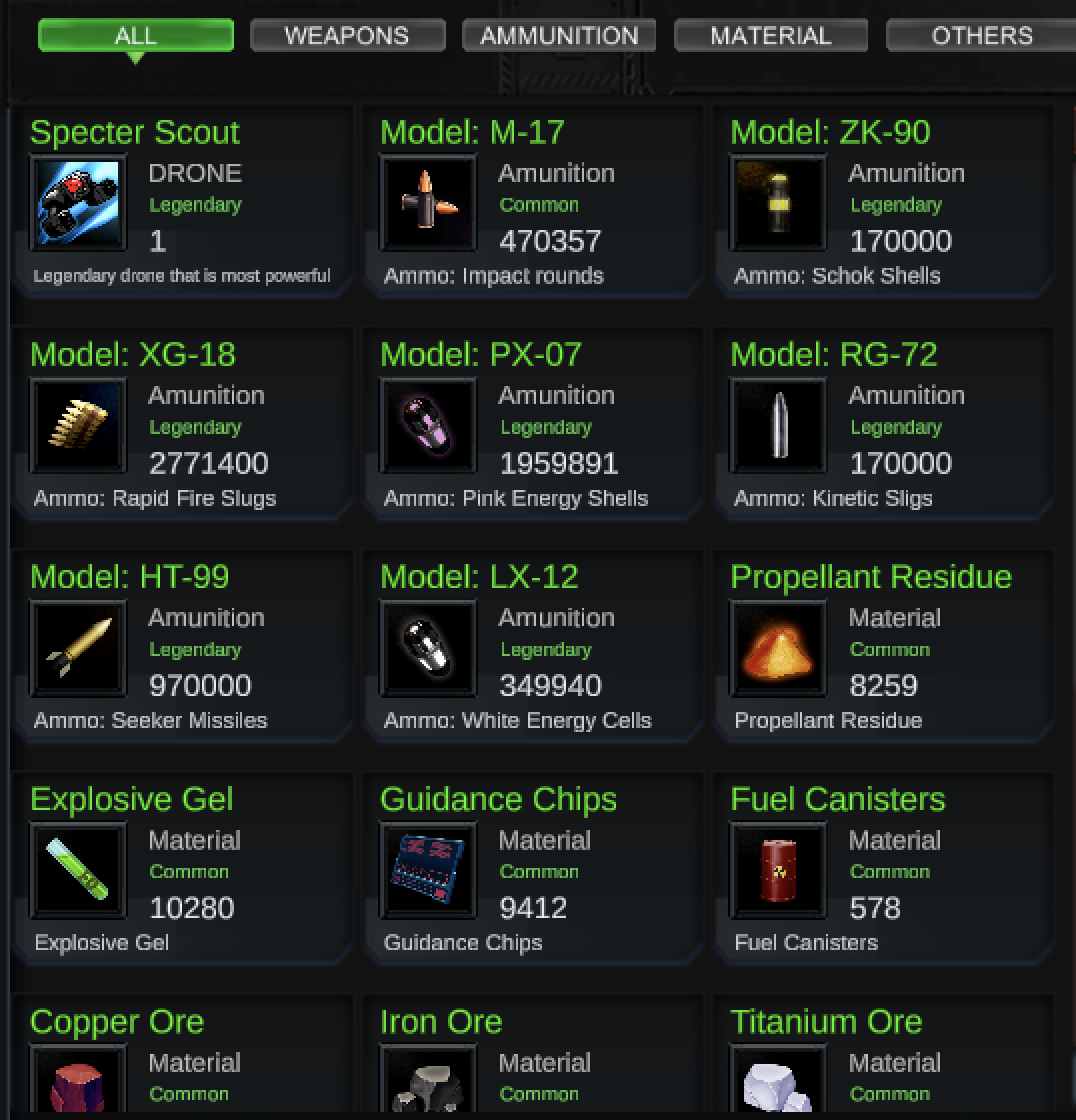This screenshot has width=1076, height=1120.
Task: Select the RG-72 Kinetic Sligs icon
Action: tap(778, 425)
